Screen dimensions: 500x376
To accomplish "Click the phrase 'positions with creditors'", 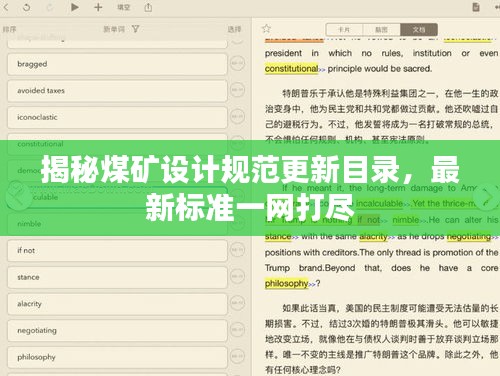I will click(x=312, y=253).
